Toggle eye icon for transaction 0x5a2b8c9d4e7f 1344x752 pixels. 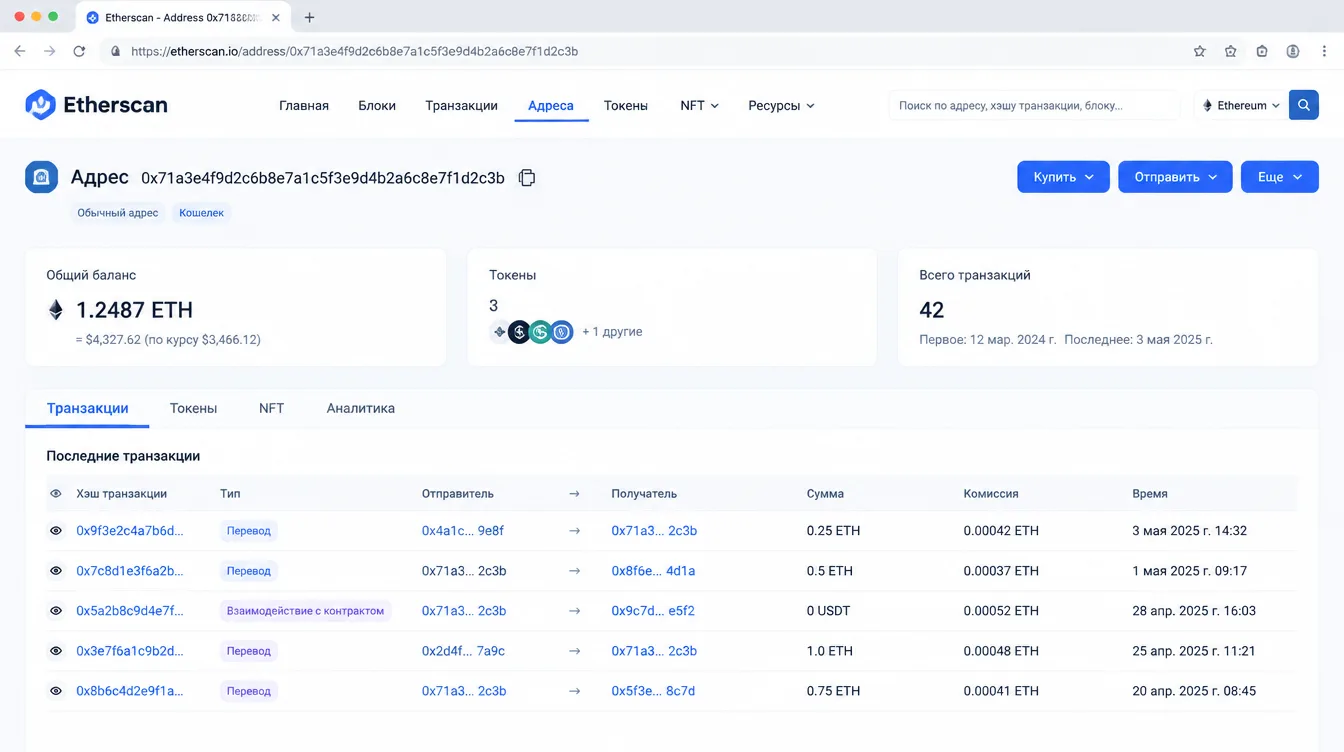click(x=56, y=611)
